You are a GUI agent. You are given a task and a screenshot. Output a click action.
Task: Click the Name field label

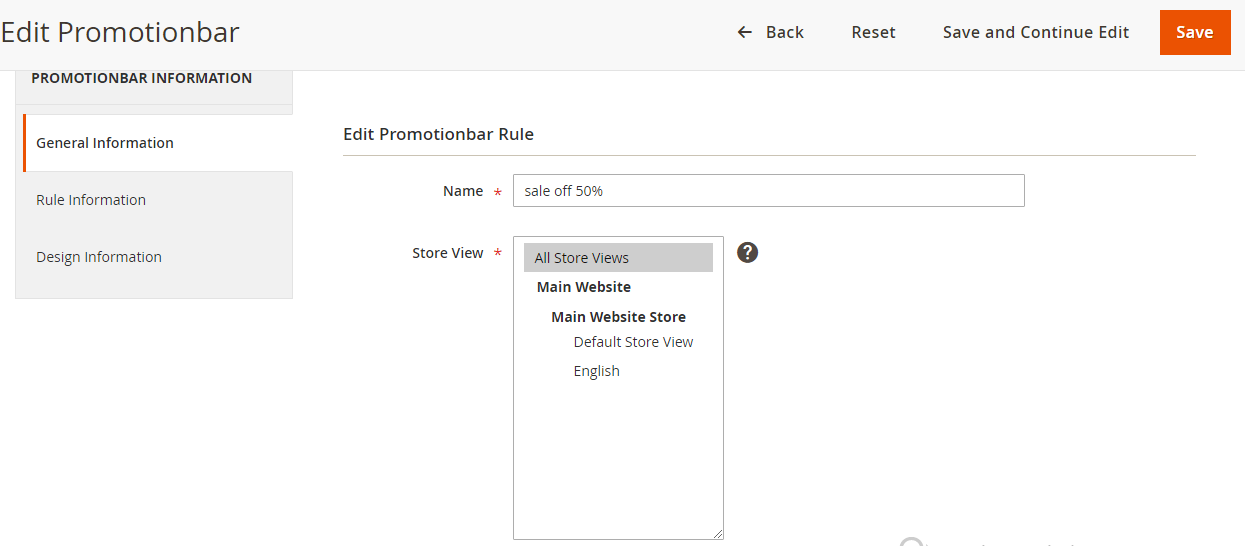tap(463, 191)
